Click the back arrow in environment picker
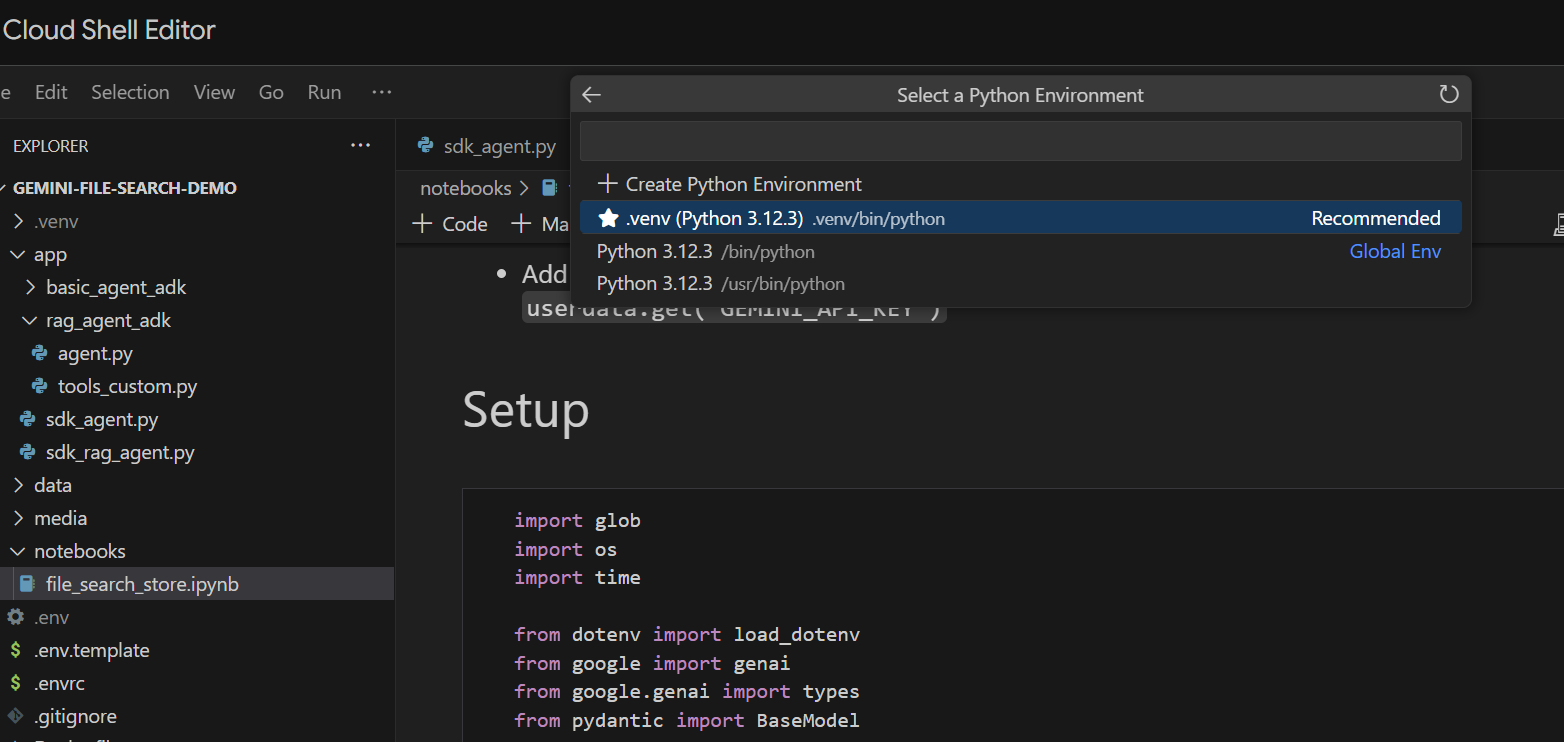1564x742 pixels. coord(592,95)
